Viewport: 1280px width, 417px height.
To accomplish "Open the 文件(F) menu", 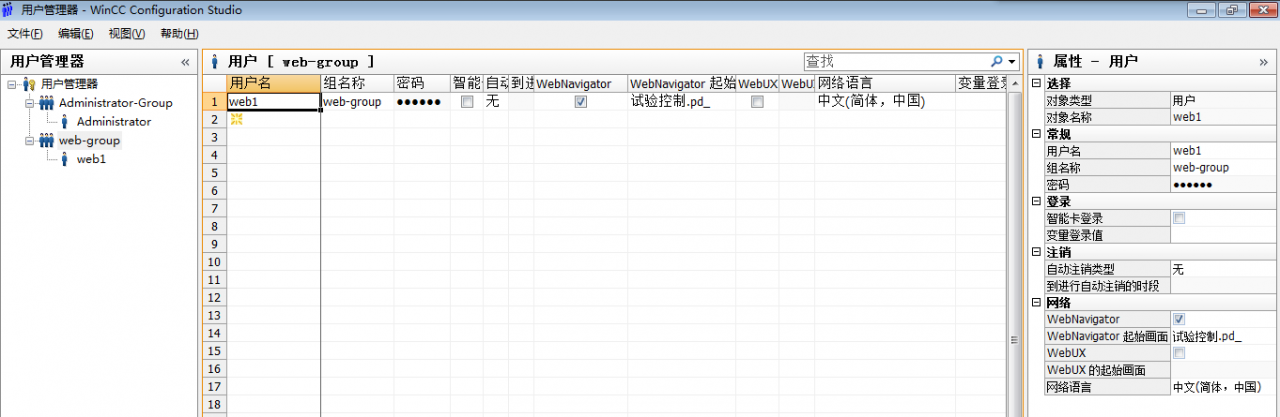I will [24, 34].
